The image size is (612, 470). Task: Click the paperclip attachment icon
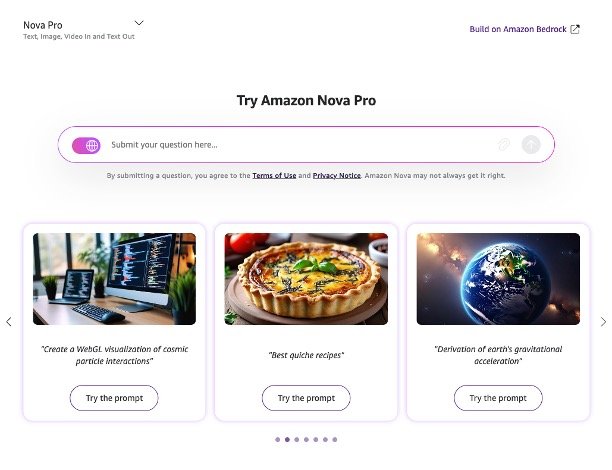coord(504,145)
